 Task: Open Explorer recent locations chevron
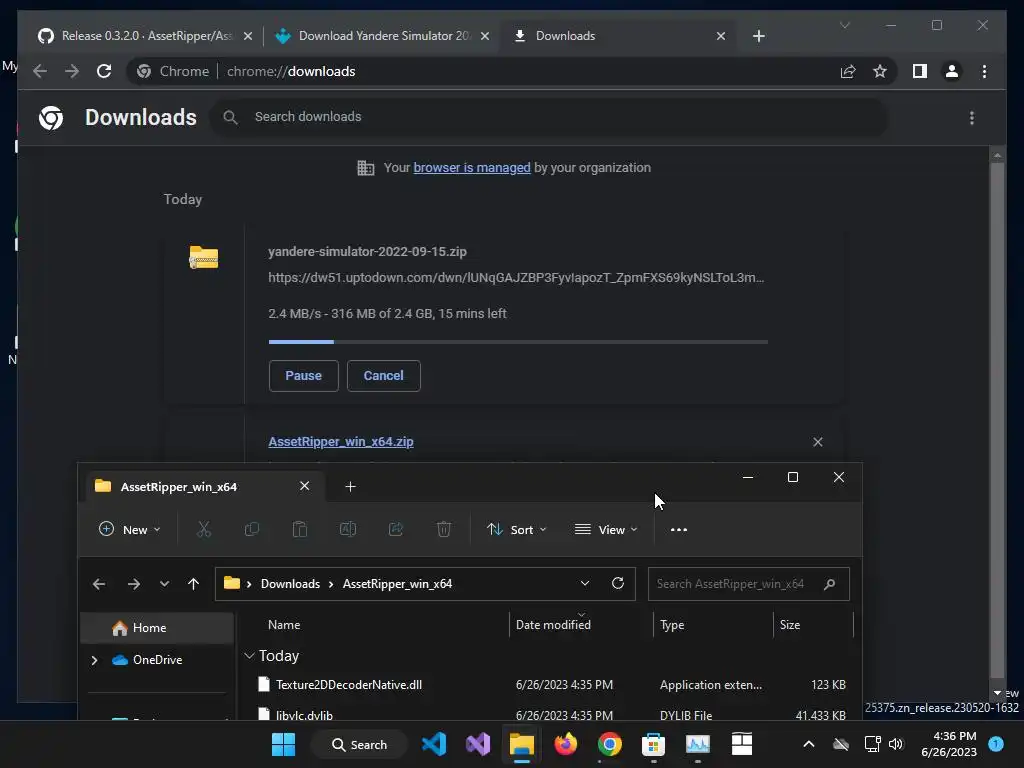tap(164, 584)
